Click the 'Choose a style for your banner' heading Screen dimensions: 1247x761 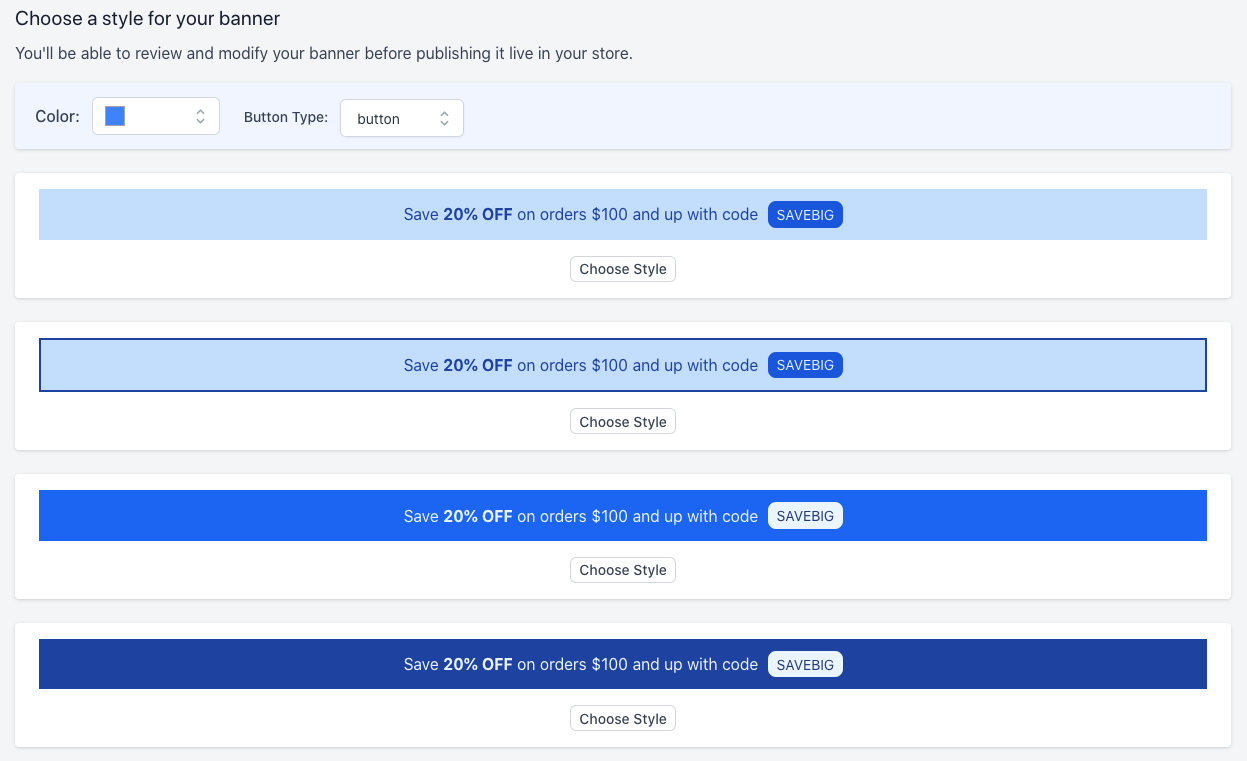pyautogui.click(x=147, y=18)
